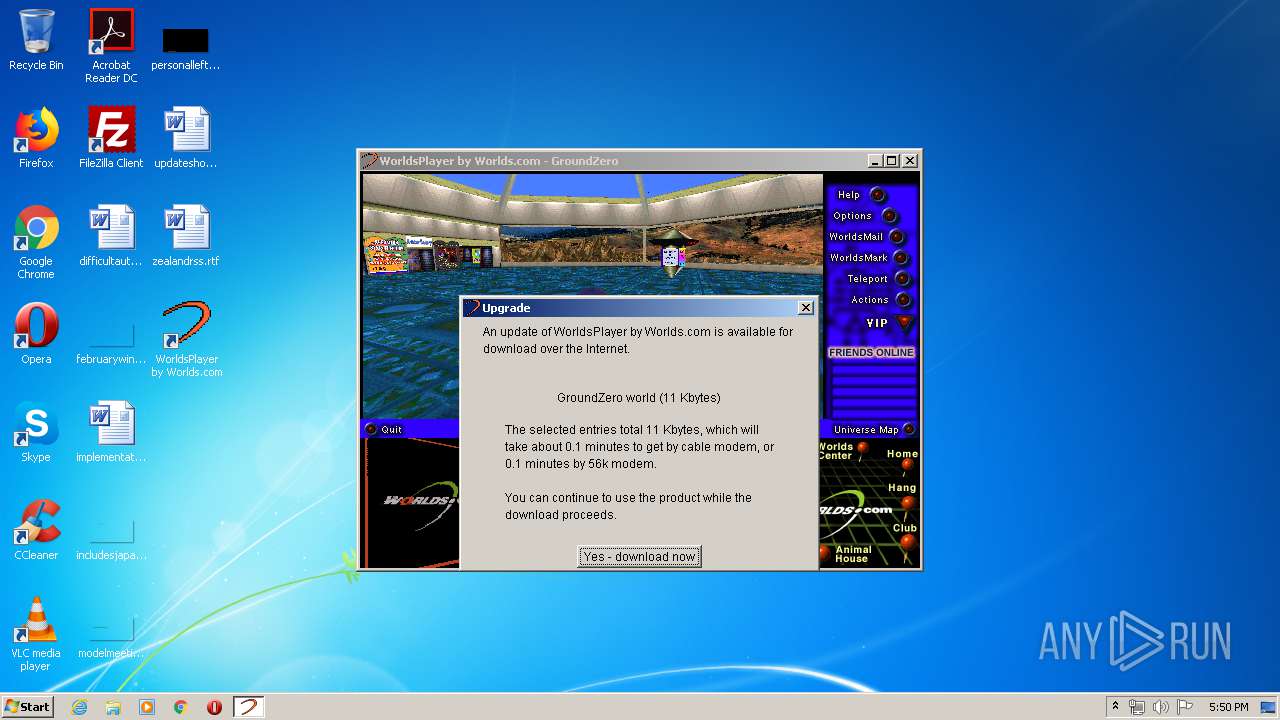Open the volume speaker tray icon

[1161, 707]
